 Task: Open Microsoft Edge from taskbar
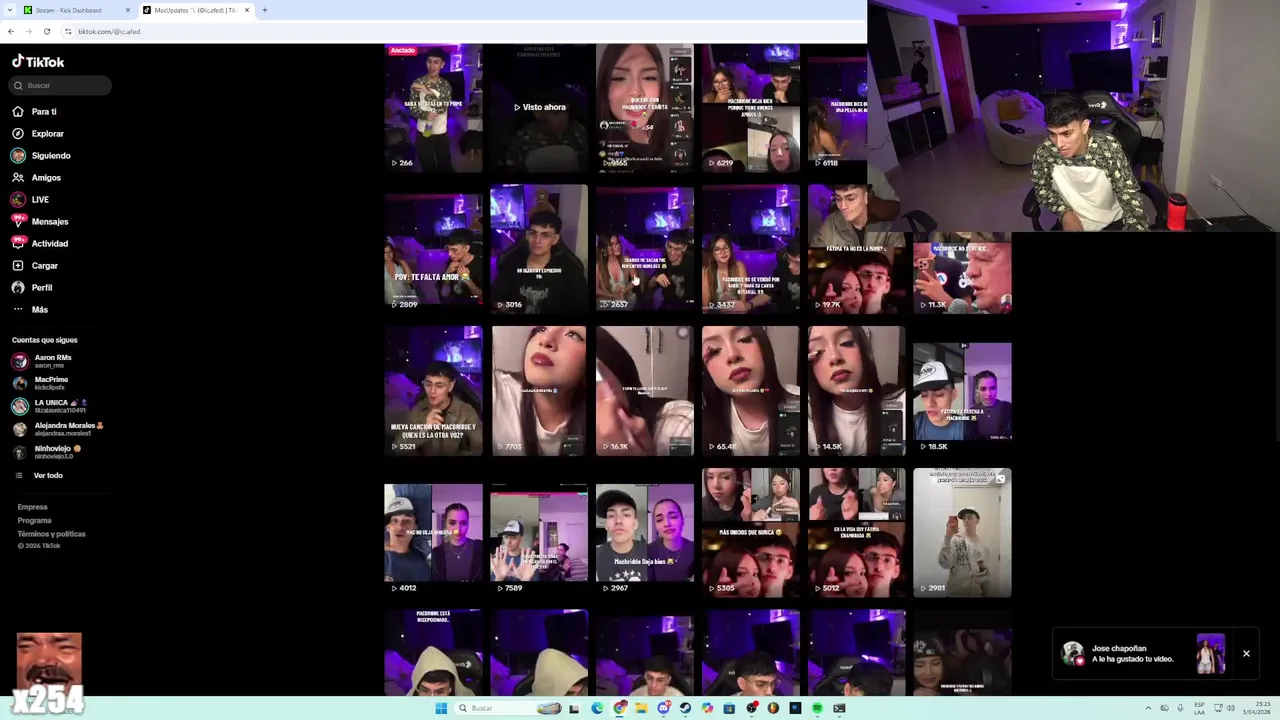597,708
